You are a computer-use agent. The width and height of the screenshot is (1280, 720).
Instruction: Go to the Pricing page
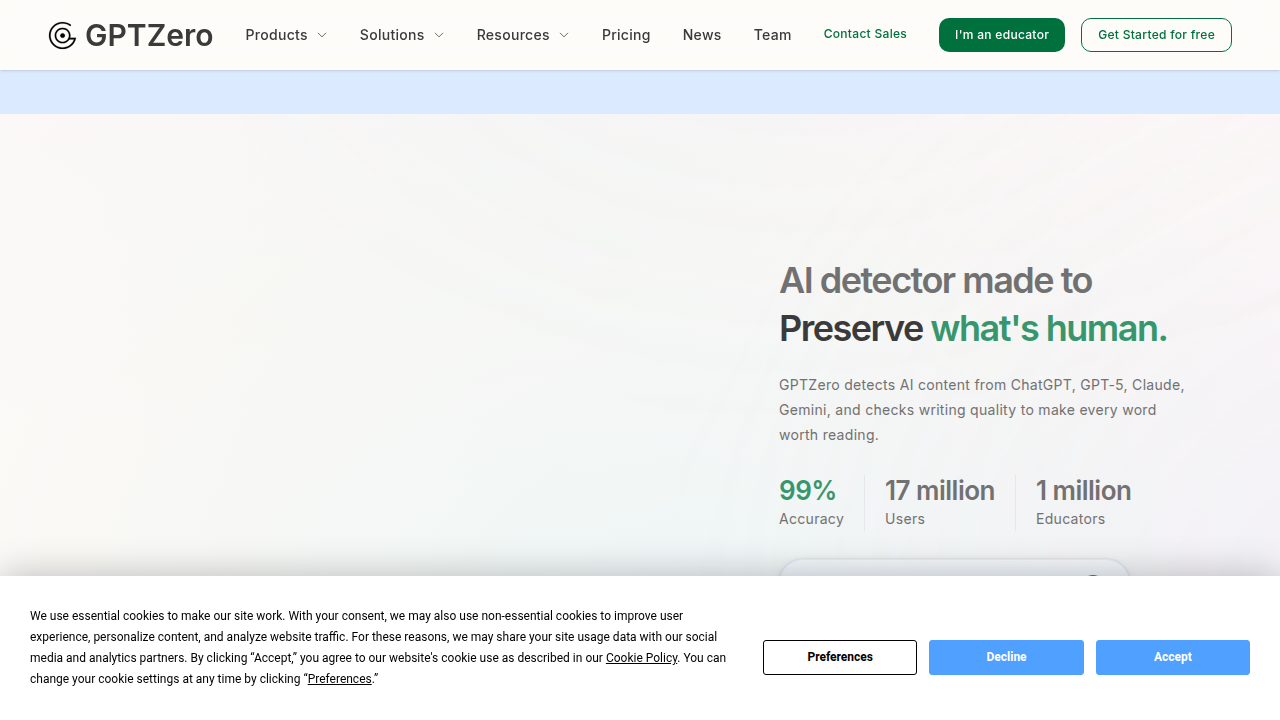click(x=626, y=35)
